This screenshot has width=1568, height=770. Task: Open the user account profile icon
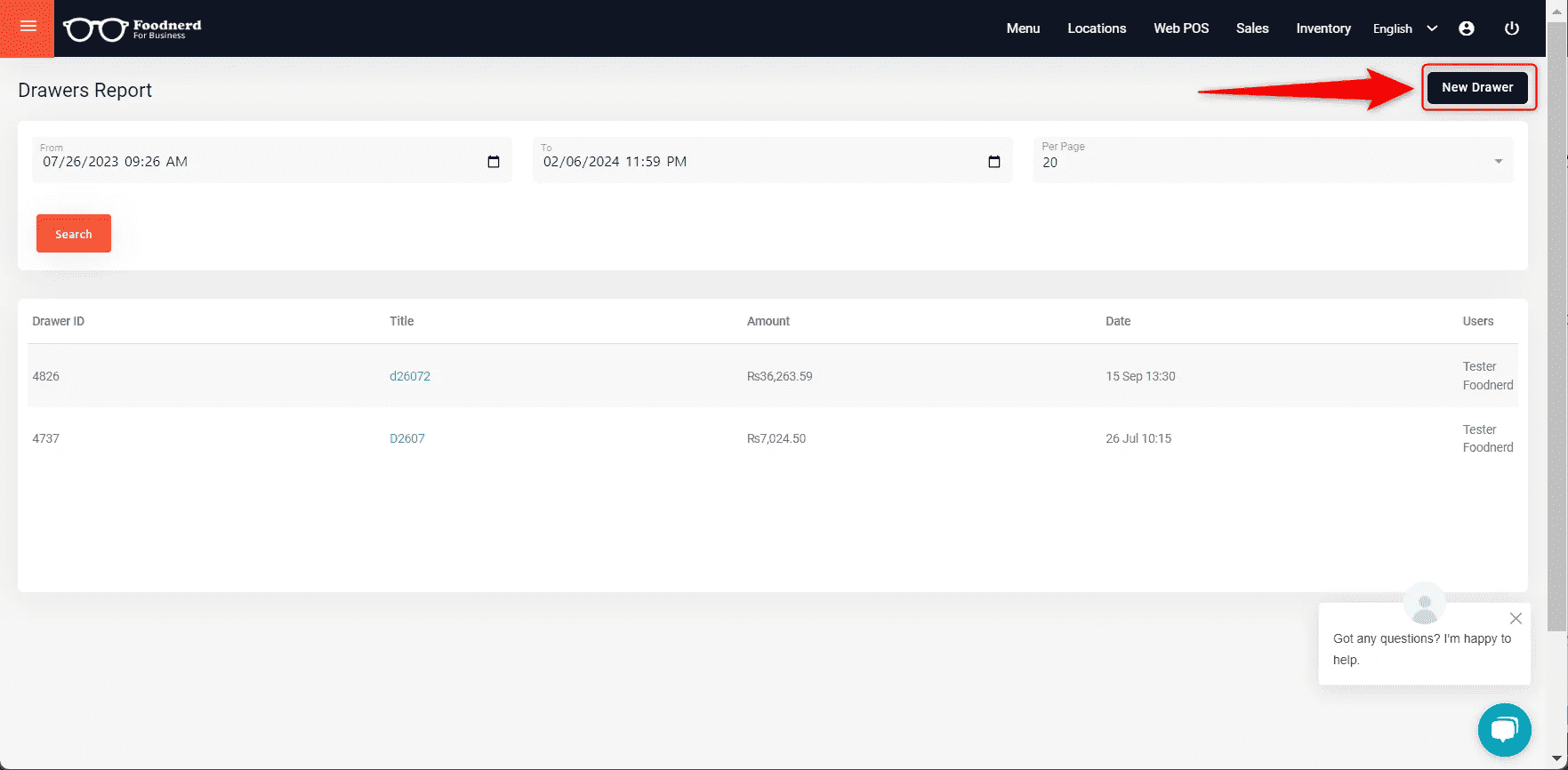[x=1467, y=28]
